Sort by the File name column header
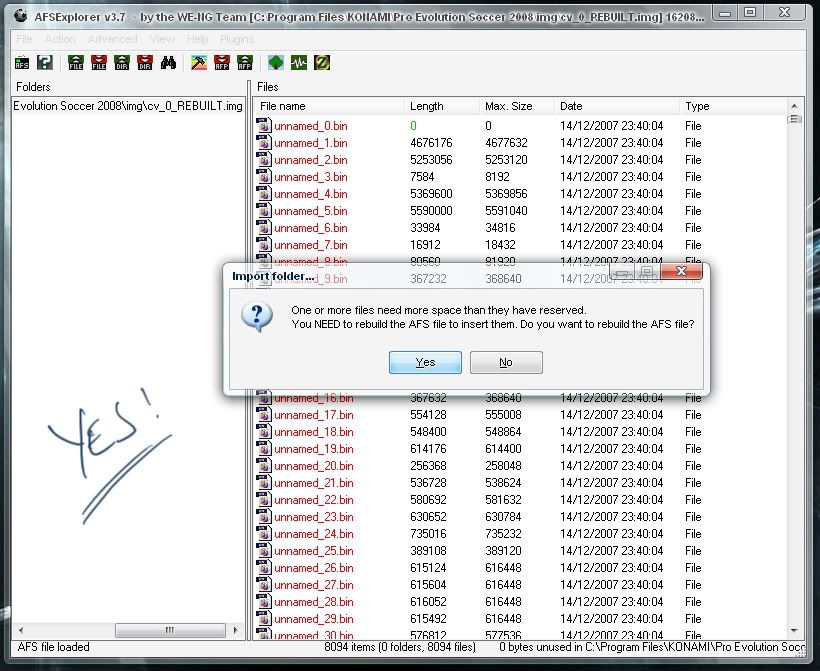The width and height of the screenshot is (820, 671). pos(331,106)
